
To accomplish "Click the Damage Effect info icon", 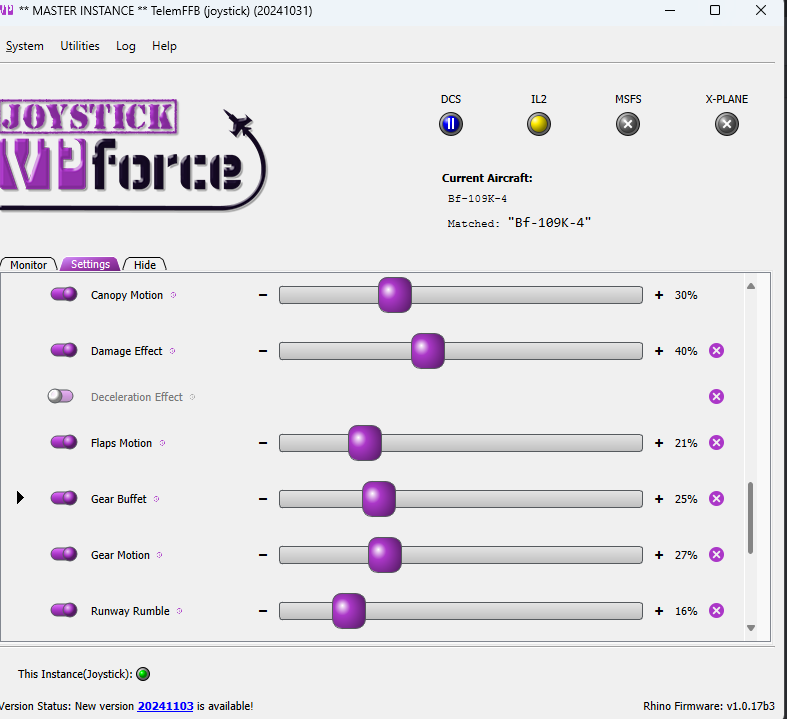I will click(x=172, y=351).
